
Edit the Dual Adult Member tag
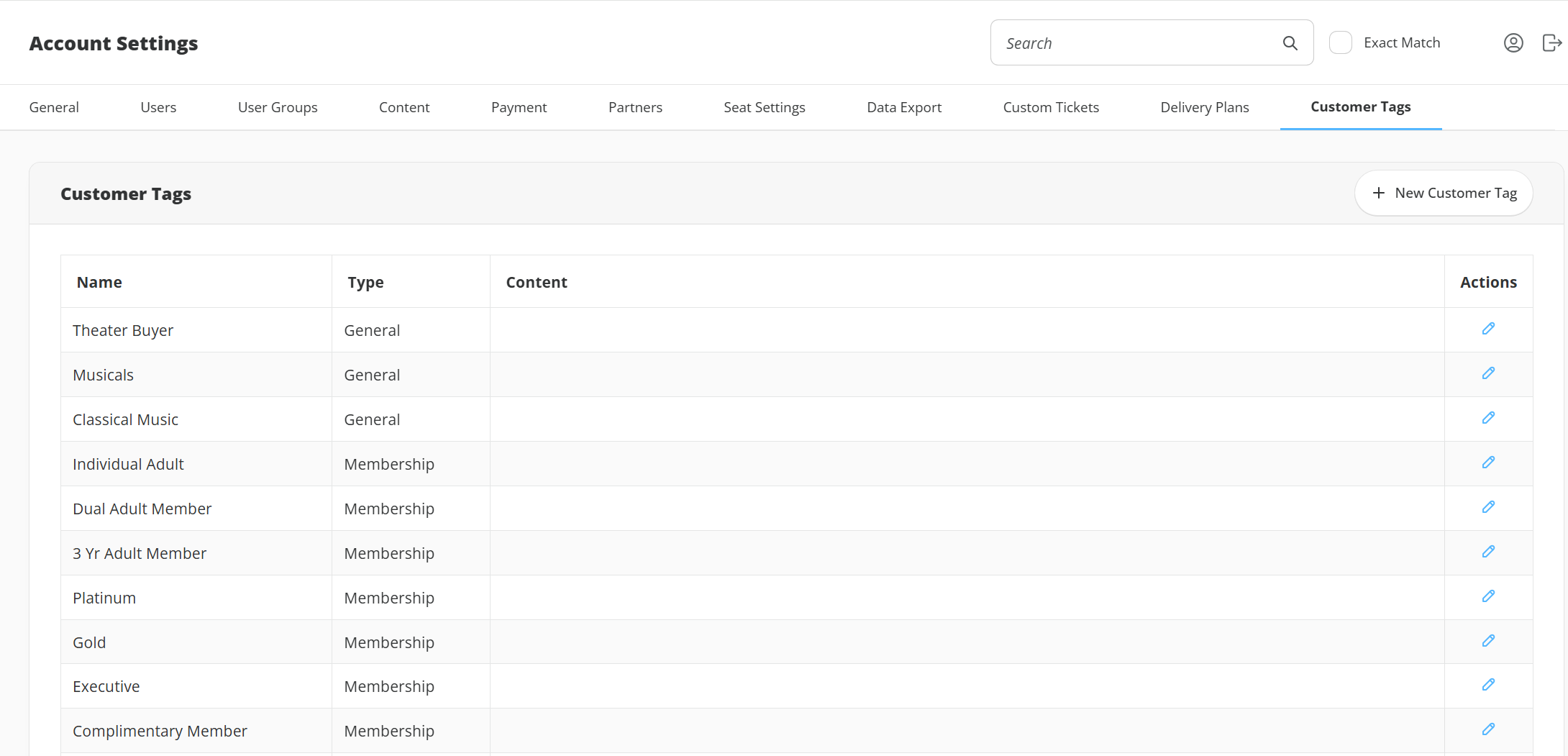pyautogui.click(x=1488, y=507)
